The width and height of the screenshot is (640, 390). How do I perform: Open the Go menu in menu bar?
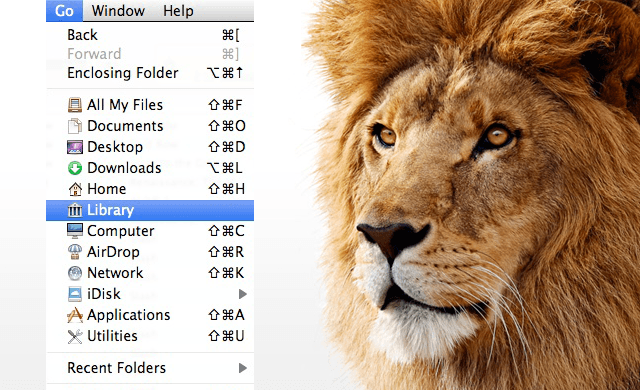[64, 11]
